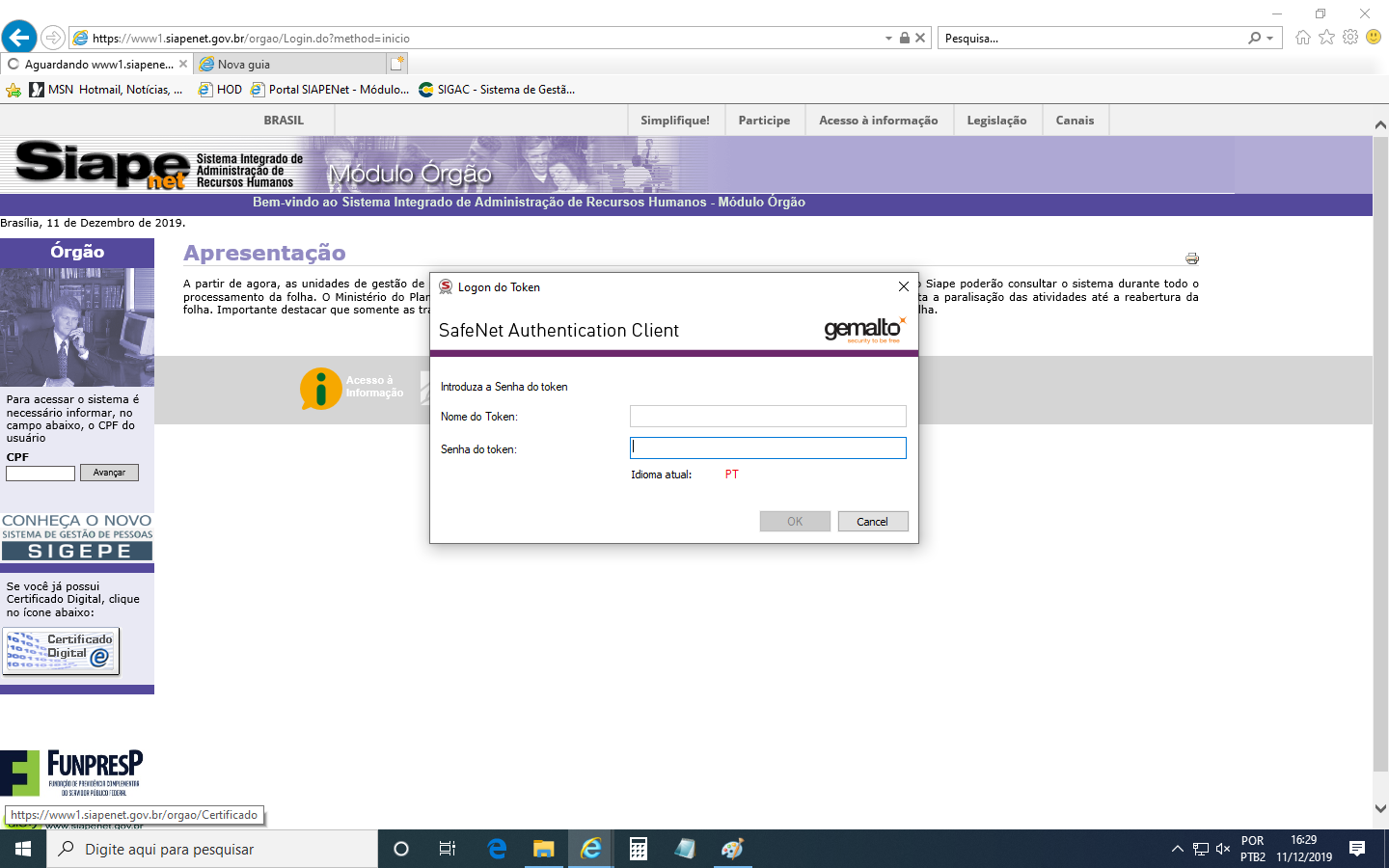
Task: Click the Avançar button under CPF
Action: pyautogui.click(x=109, y=473)
